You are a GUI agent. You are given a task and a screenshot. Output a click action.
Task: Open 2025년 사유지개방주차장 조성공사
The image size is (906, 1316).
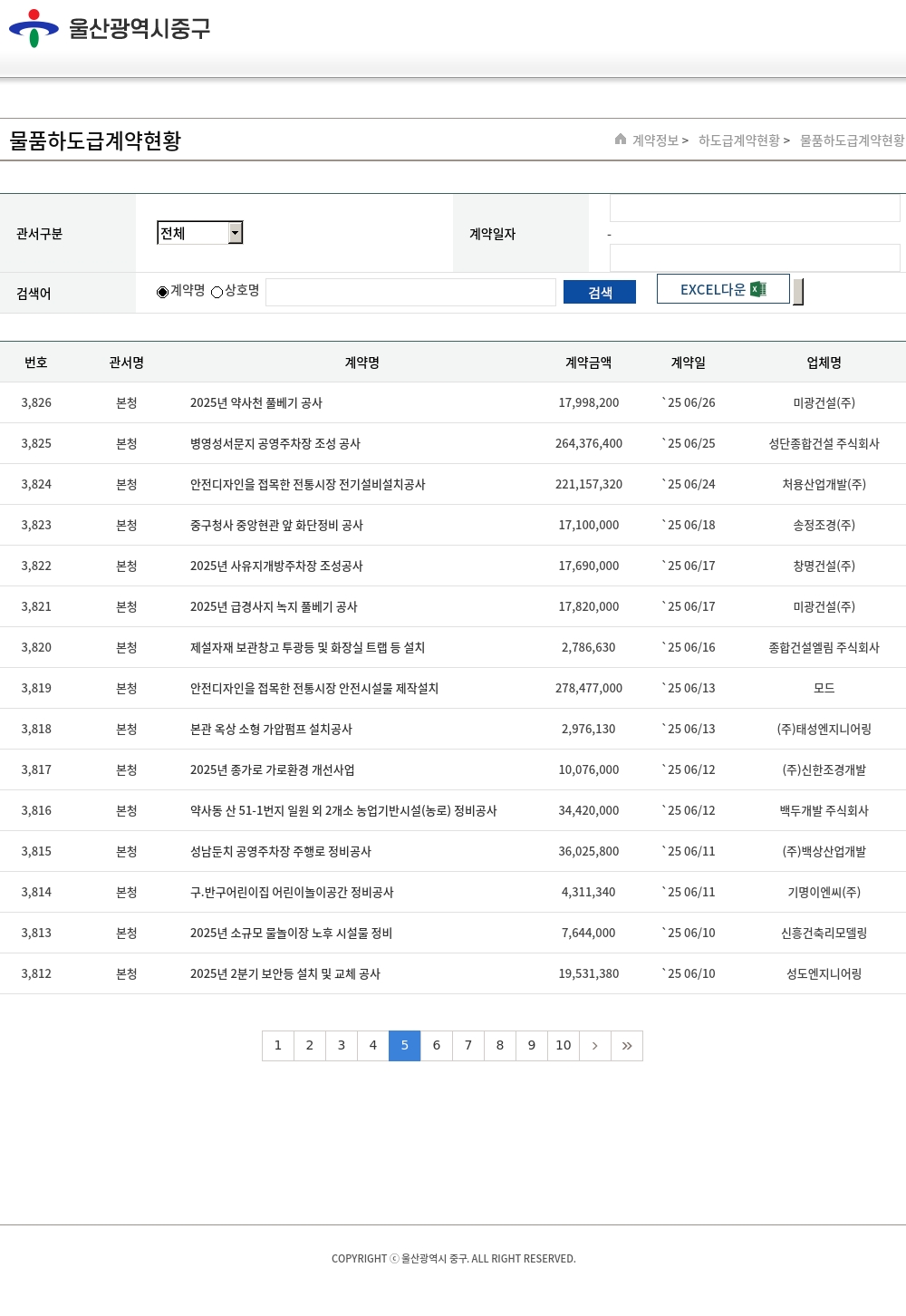click(x=276, y=566)
